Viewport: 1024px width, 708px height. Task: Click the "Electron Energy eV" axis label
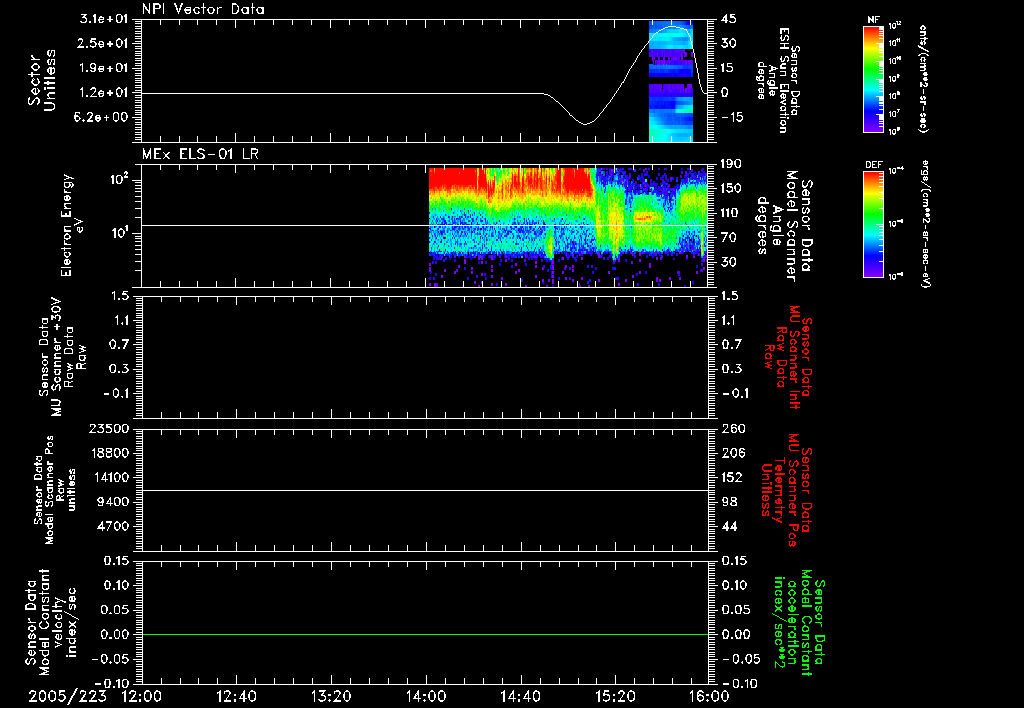[x=72, y=225]
